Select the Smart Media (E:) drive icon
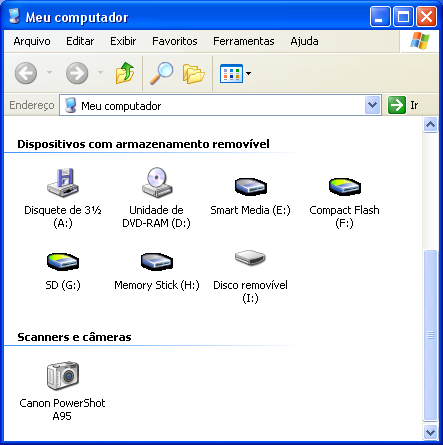Image resolution: width=443 pixels, height=445 pixels. 251,187
